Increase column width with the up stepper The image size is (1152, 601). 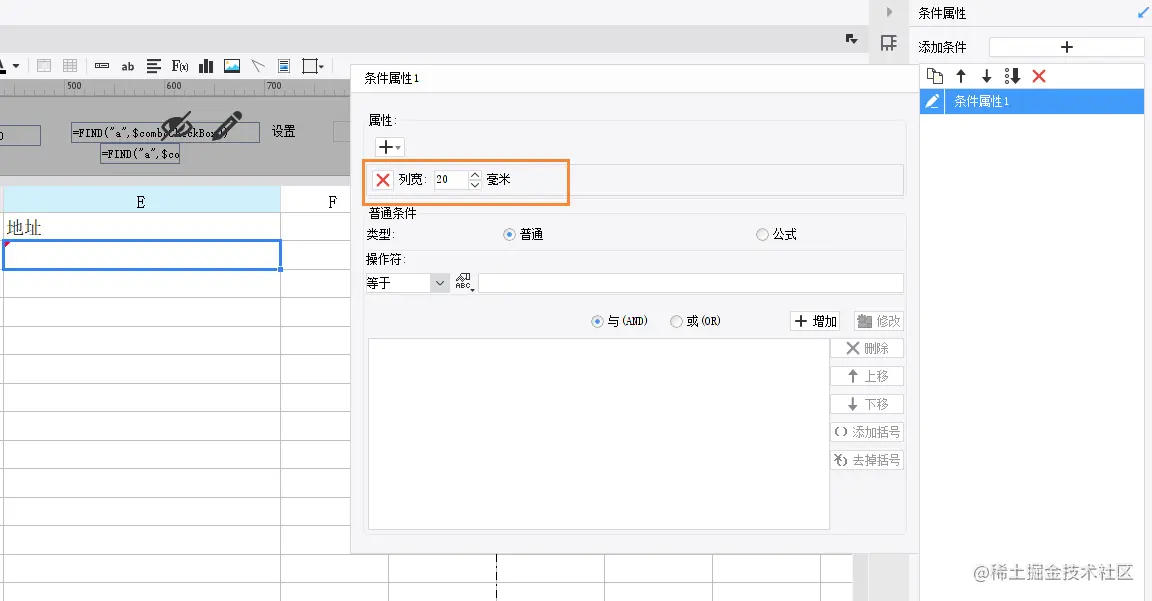coord(475,175)
